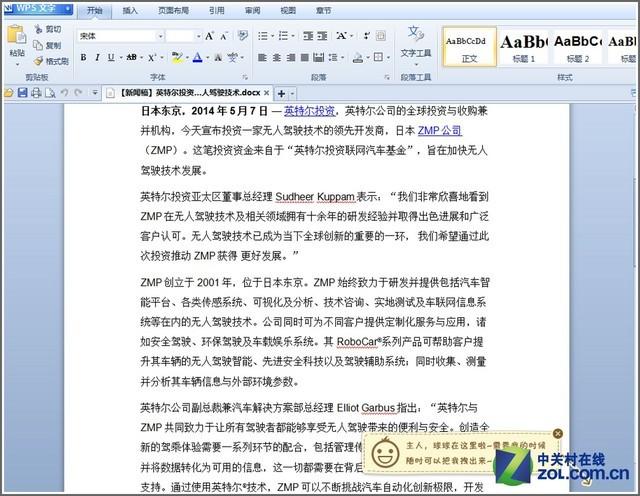Toggle strikethrough AB formatting
640x496 pixels.
pyautogui.click(x=131, y=57)
